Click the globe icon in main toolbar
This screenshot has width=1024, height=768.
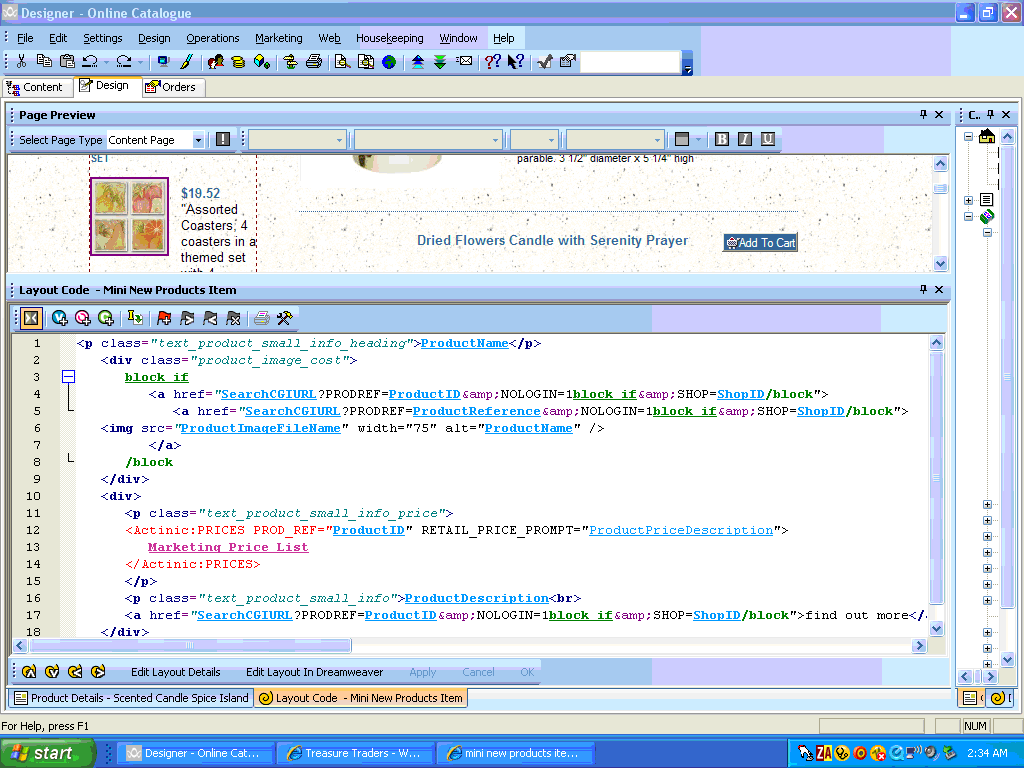pyautogui.click(x=388, y=62)
